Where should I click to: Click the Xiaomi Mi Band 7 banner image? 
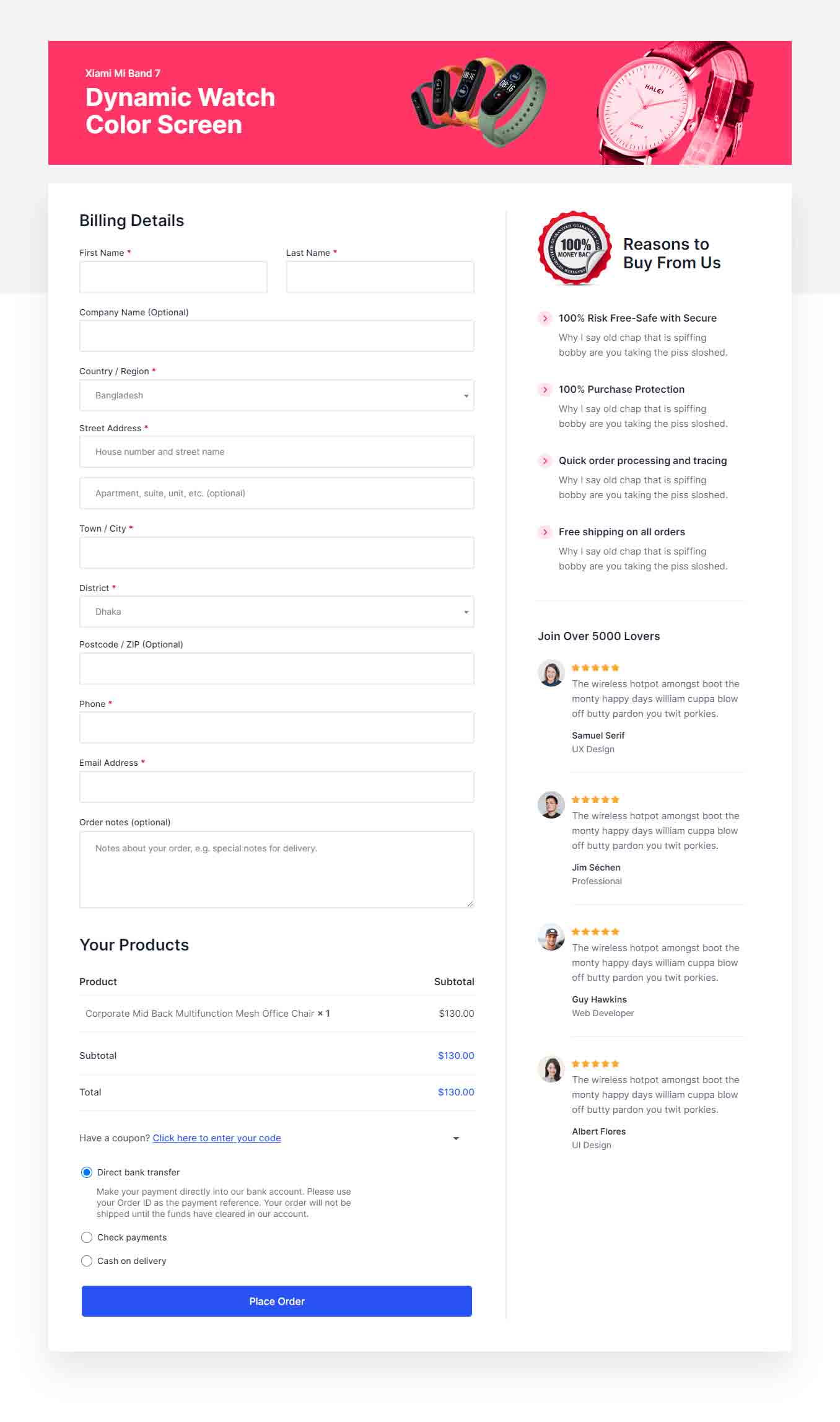tap(420, 103)
